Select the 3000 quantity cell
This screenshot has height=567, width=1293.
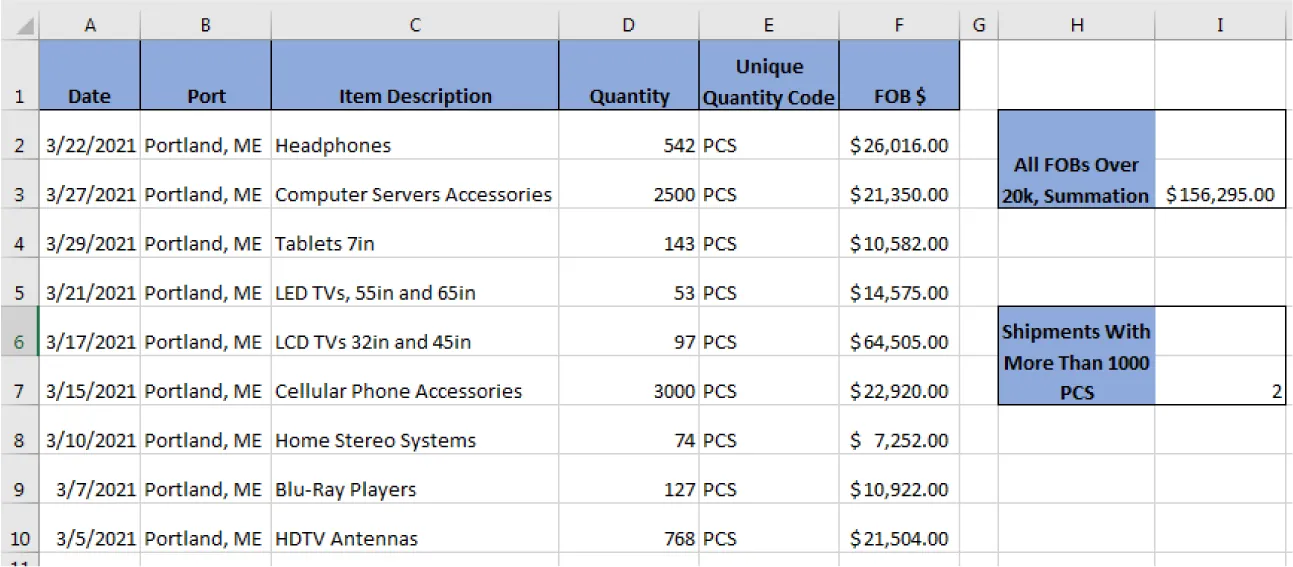[628, 391]
